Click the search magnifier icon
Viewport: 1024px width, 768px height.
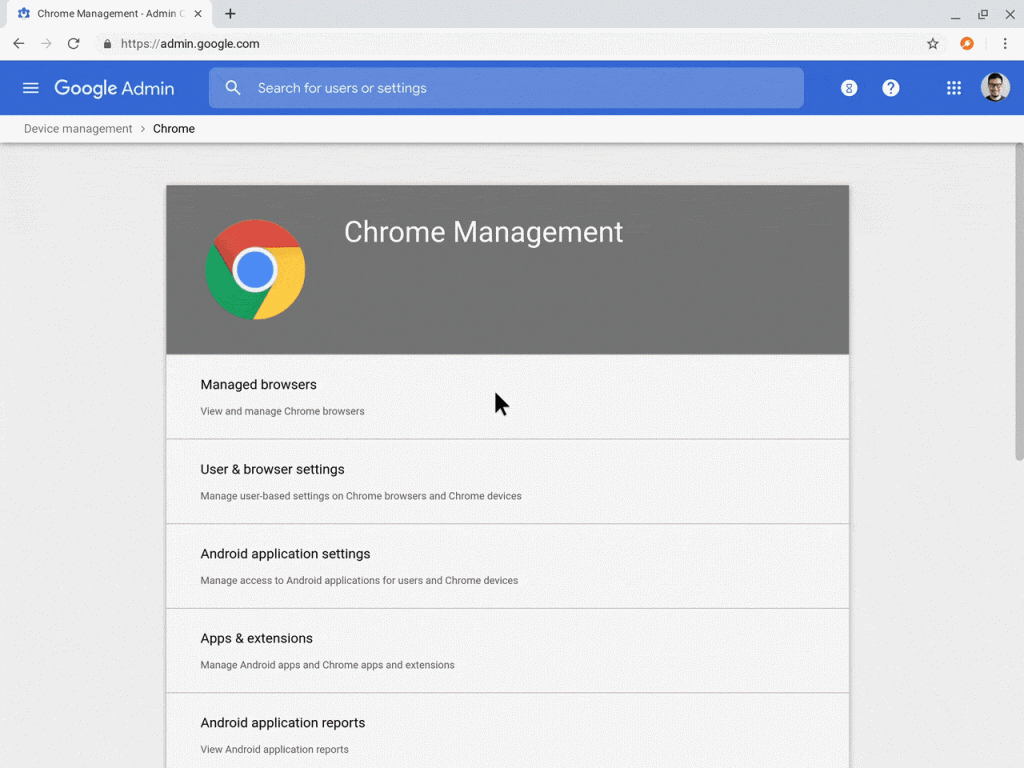(233, 88)
